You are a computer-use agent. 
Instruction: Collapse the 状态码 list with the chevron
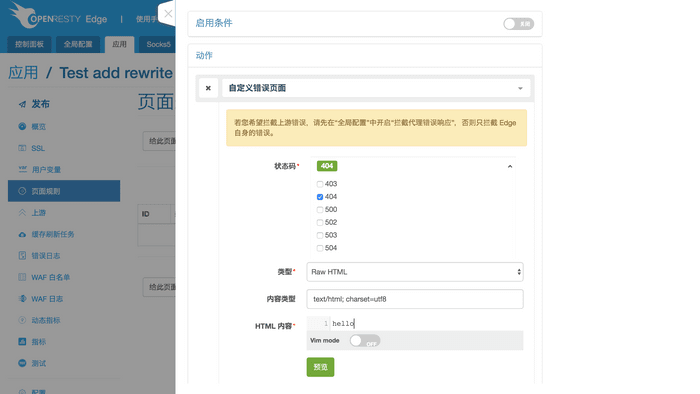[510, 166]
